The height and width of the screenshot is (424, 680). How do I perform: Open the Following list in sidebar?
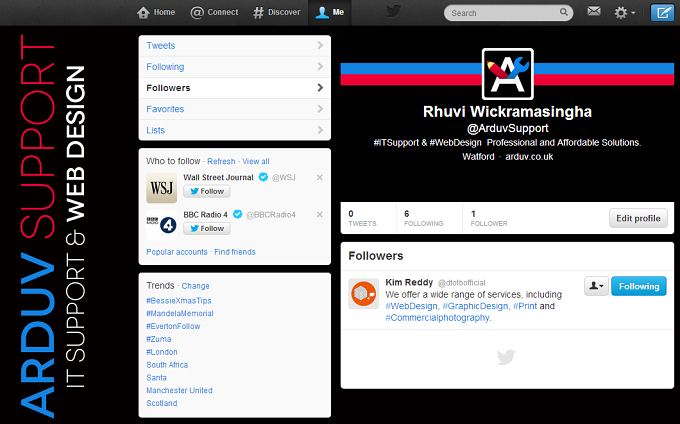[235, 67]
